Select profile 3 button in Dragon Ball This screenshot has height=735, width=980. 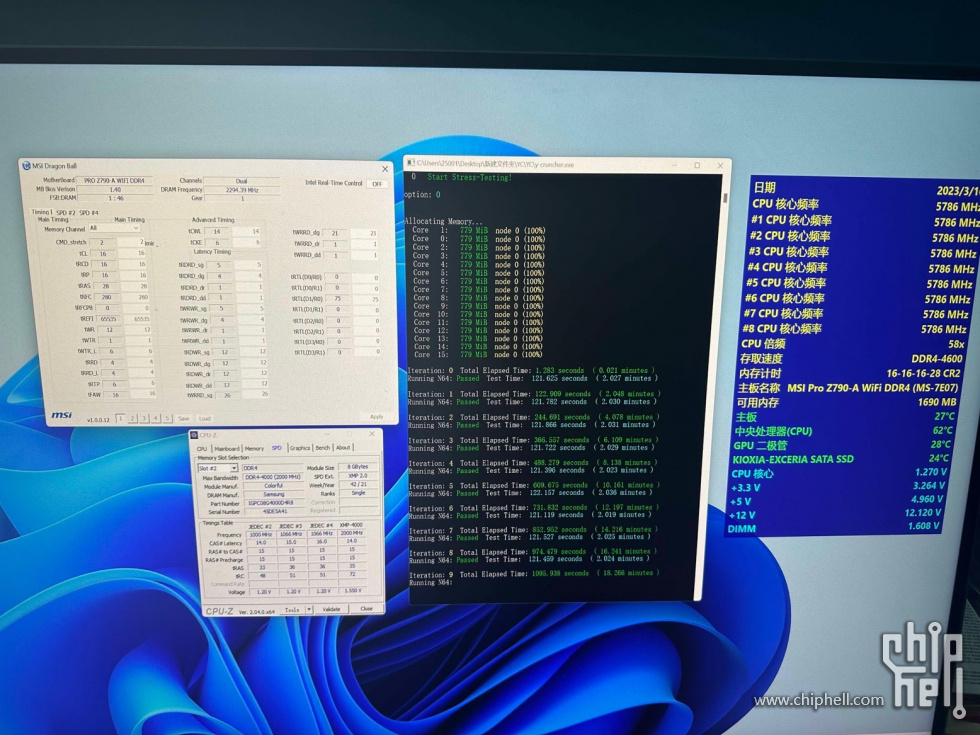pos(144,418)
